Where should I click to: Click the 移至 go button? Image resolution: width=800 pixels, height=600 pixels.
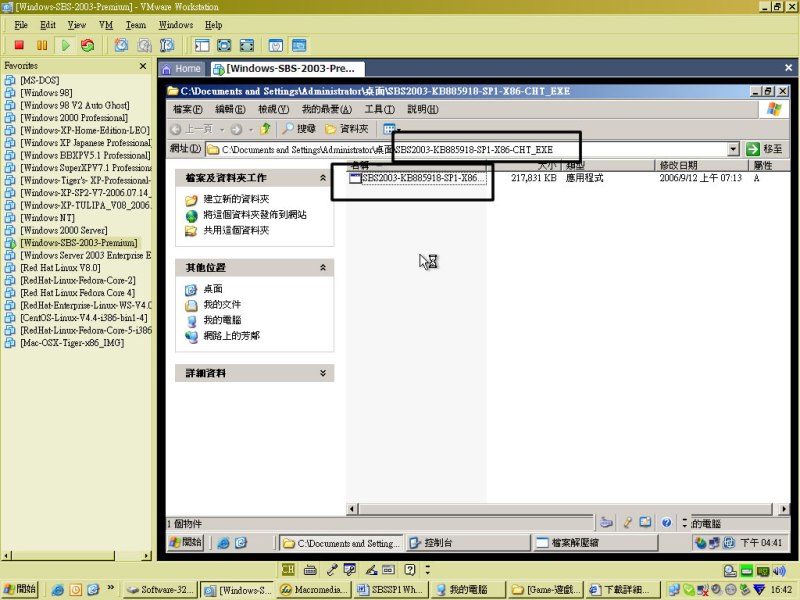click(764, 149)
